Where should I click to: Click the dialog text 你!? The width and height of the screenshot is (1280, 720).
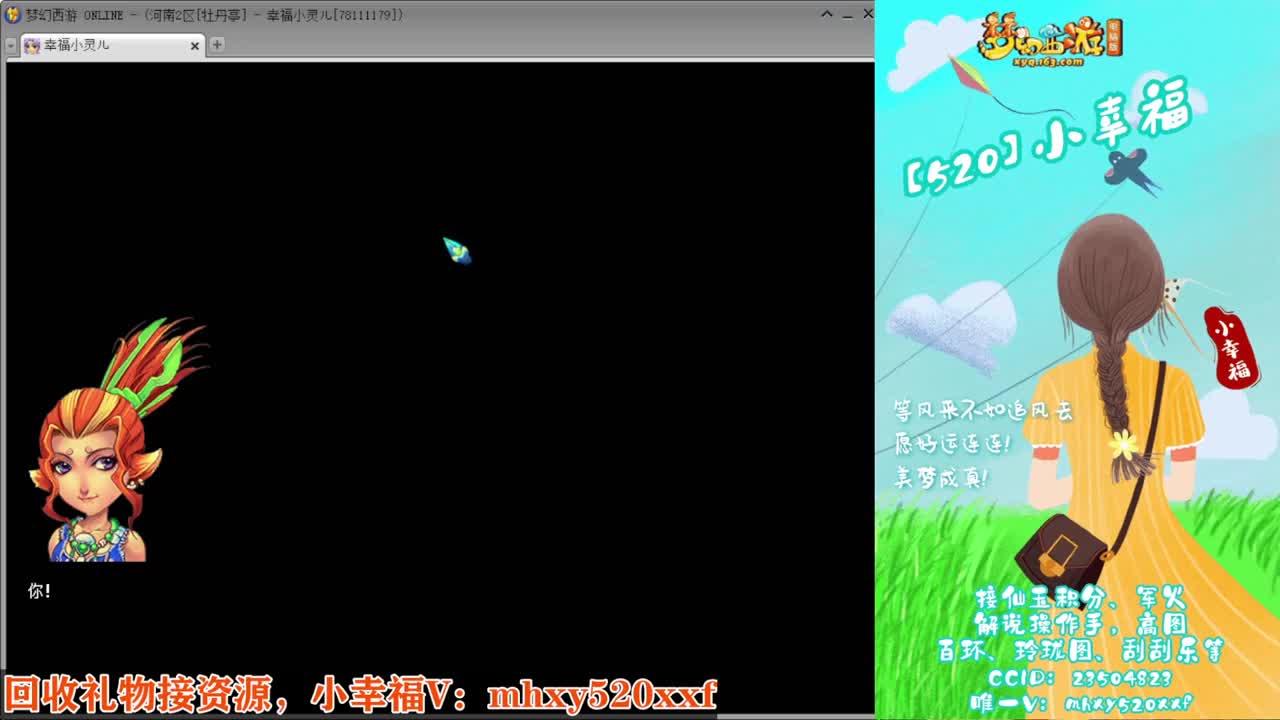[39, 591]
